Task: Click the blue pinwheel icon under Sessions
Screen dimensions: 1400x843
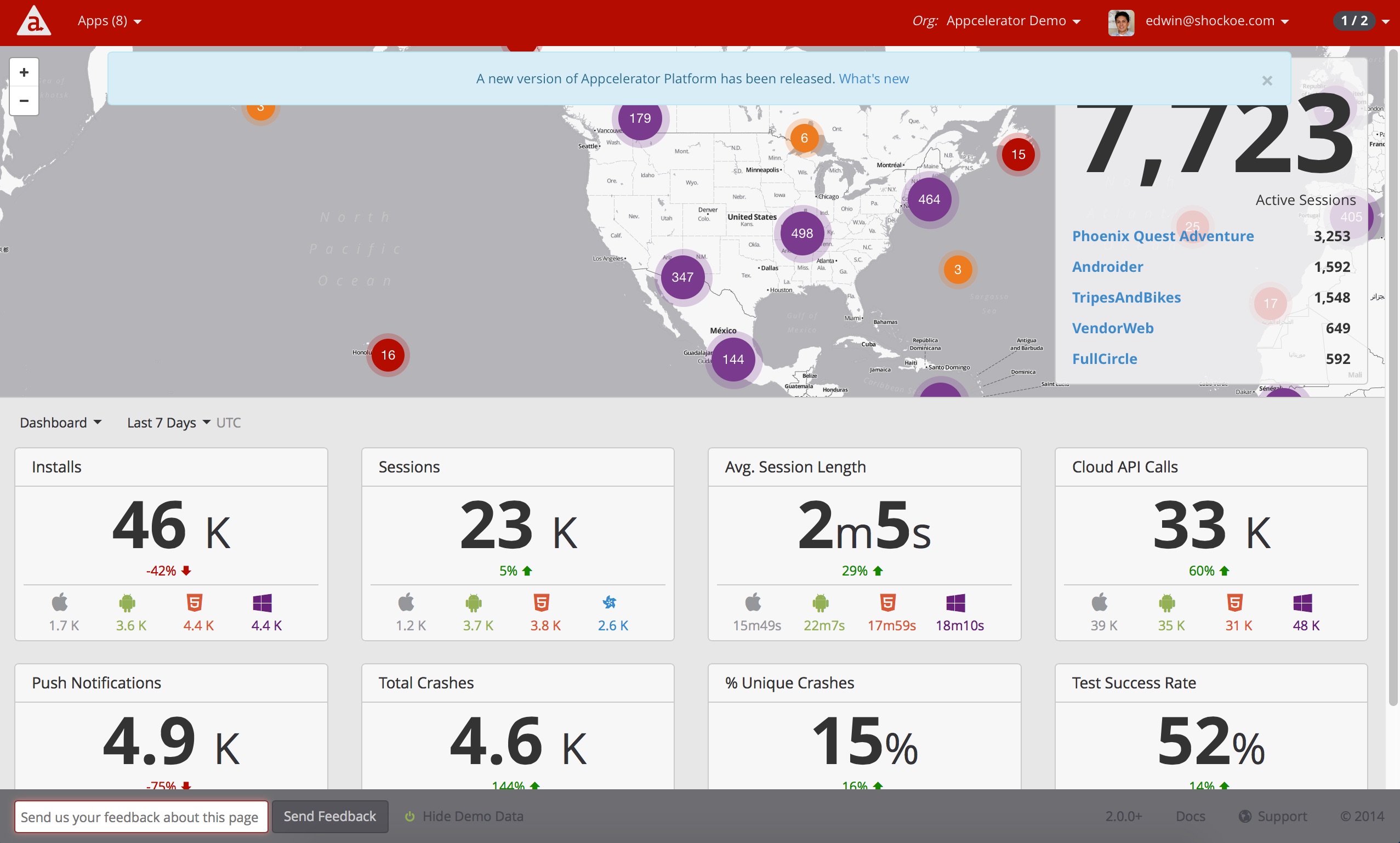Action: 610,602
